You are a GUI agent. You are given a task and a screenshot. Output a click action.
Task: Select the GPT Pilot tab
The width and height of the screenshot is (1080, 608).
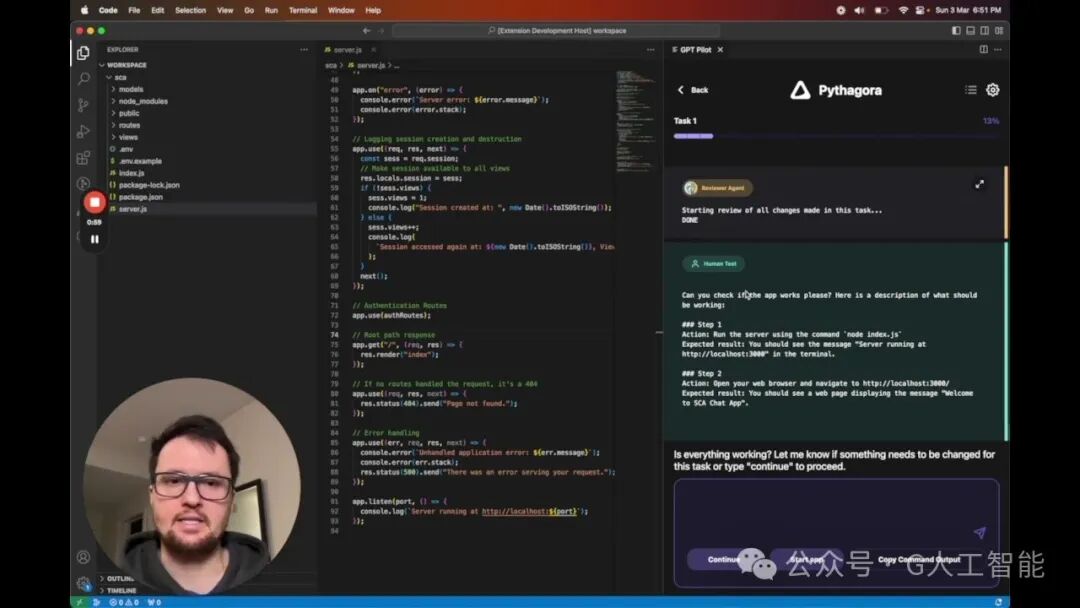click(697, 50)
